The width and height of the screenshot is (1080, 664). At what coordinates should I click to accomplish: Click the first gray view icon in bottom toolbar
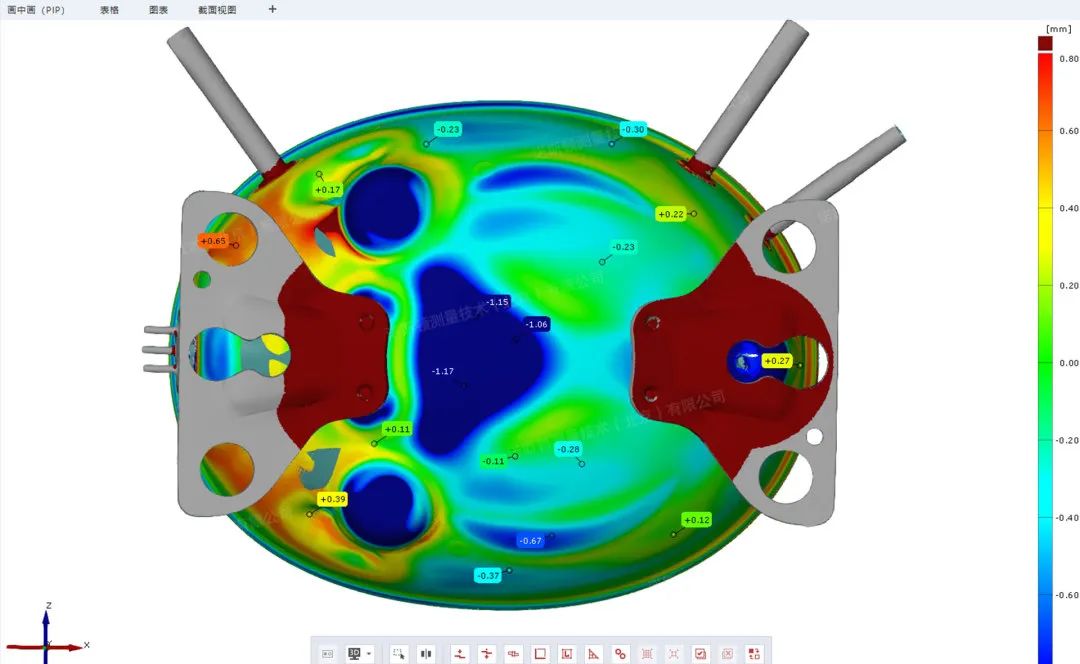[x=328, y=654]
